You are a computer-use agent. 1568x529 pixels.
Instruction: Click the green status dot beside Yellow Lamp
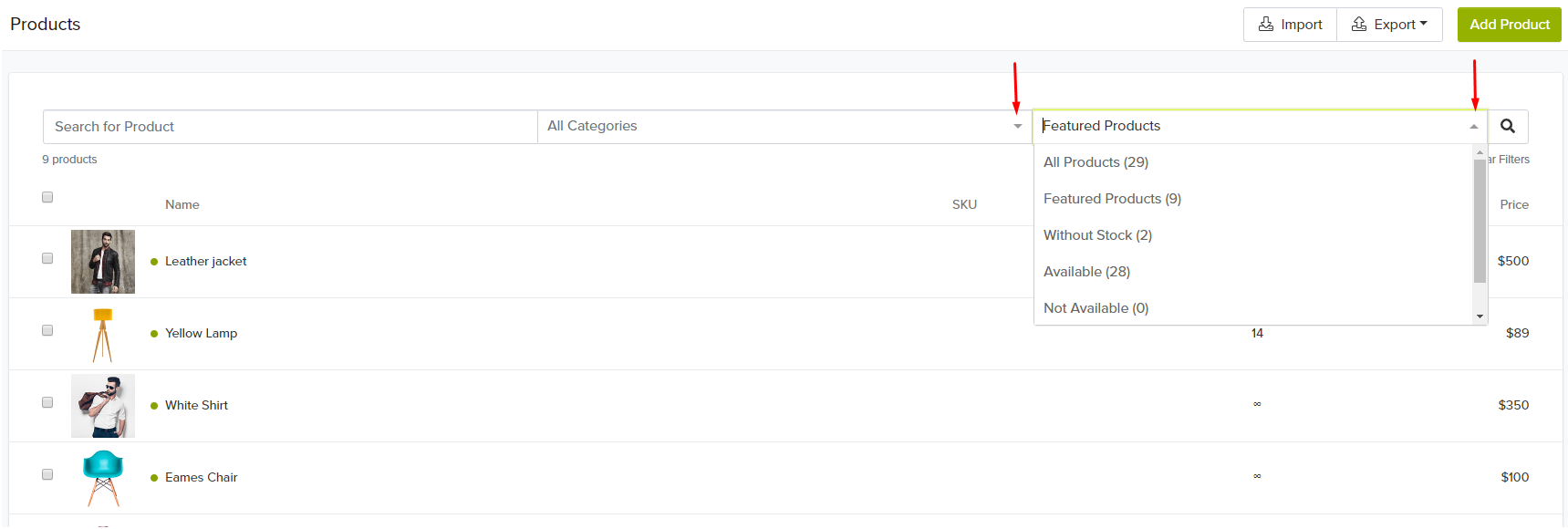pyautogui.click(x=154, y=334)
